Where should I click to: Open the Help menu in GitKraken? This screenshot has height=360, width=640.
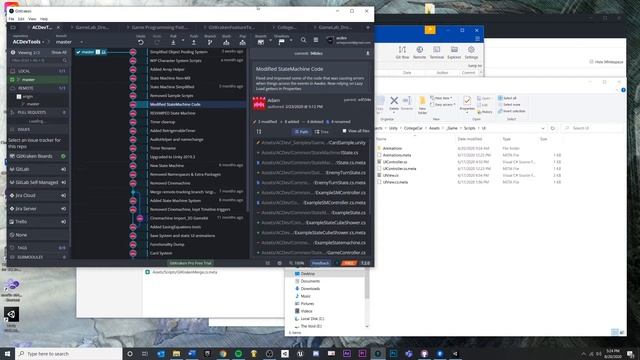coord(44,19)
